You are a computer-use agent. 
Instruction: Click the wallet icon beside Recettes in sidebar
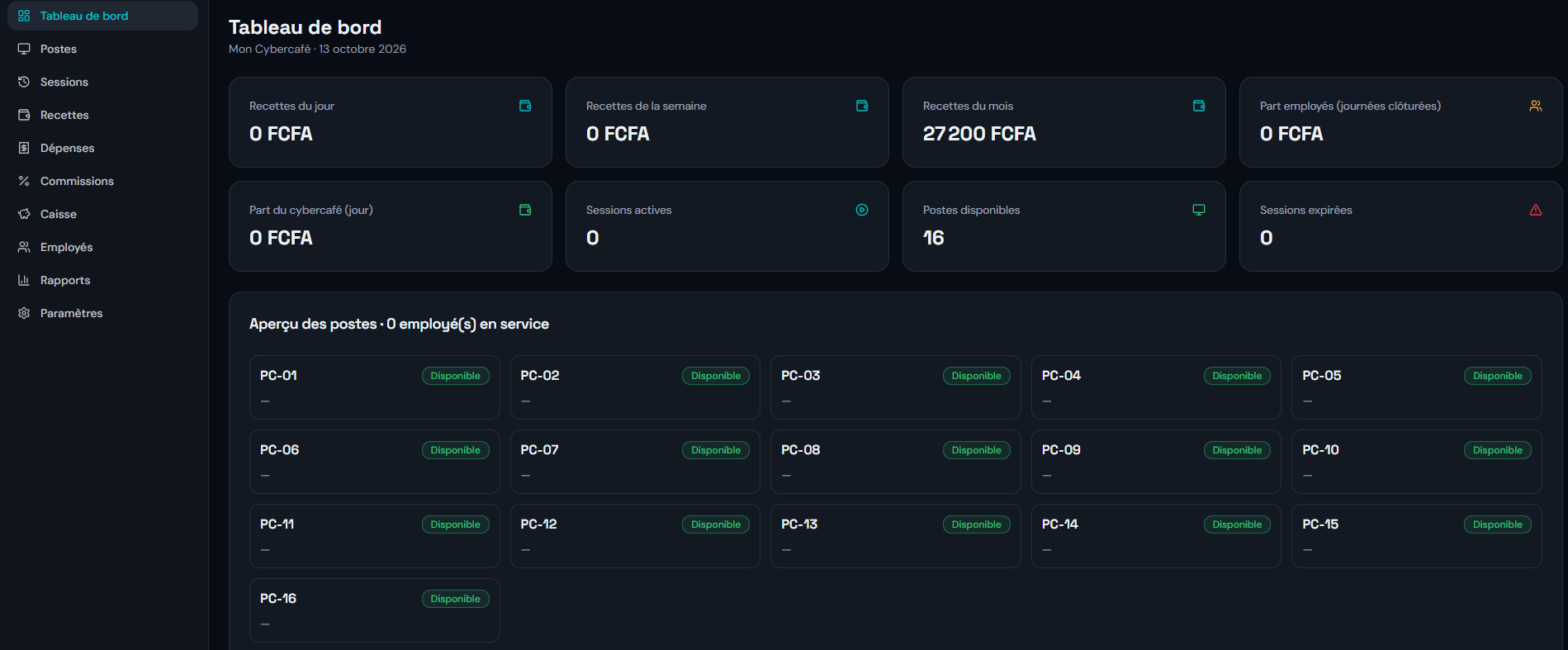pyautogui.click(x=24, y=115)
